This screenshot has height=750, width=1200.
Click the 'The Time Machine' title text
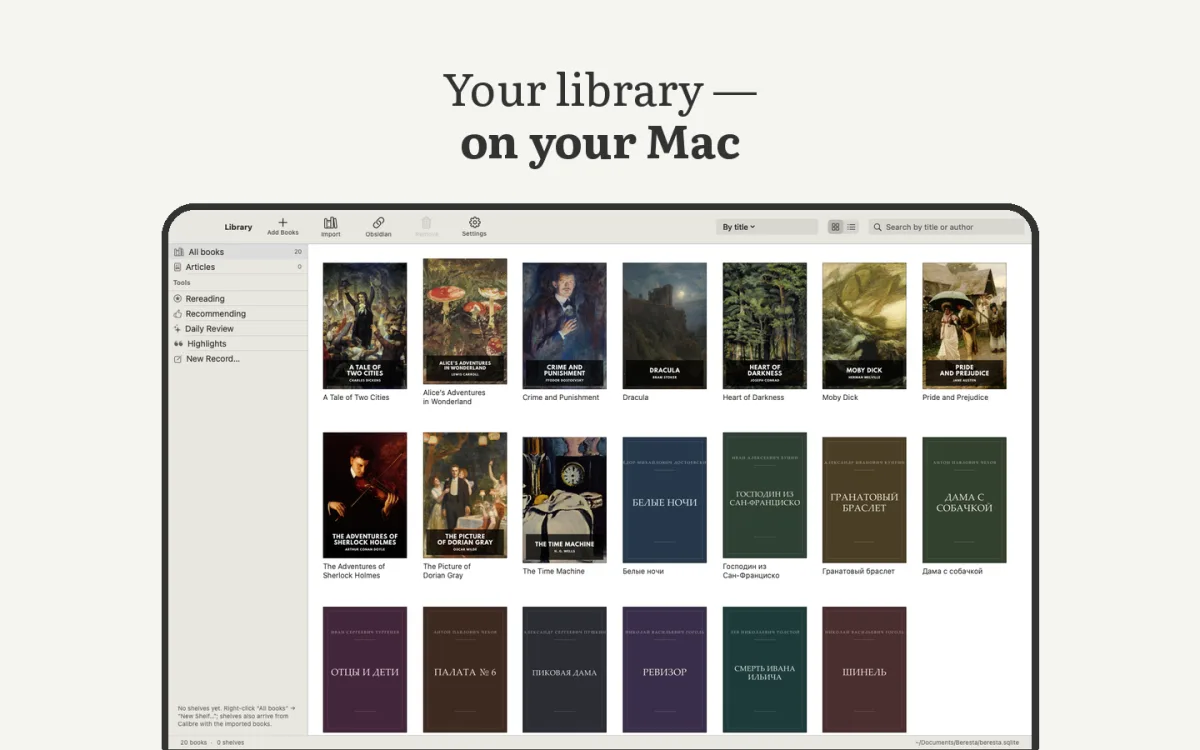(553, 571)
